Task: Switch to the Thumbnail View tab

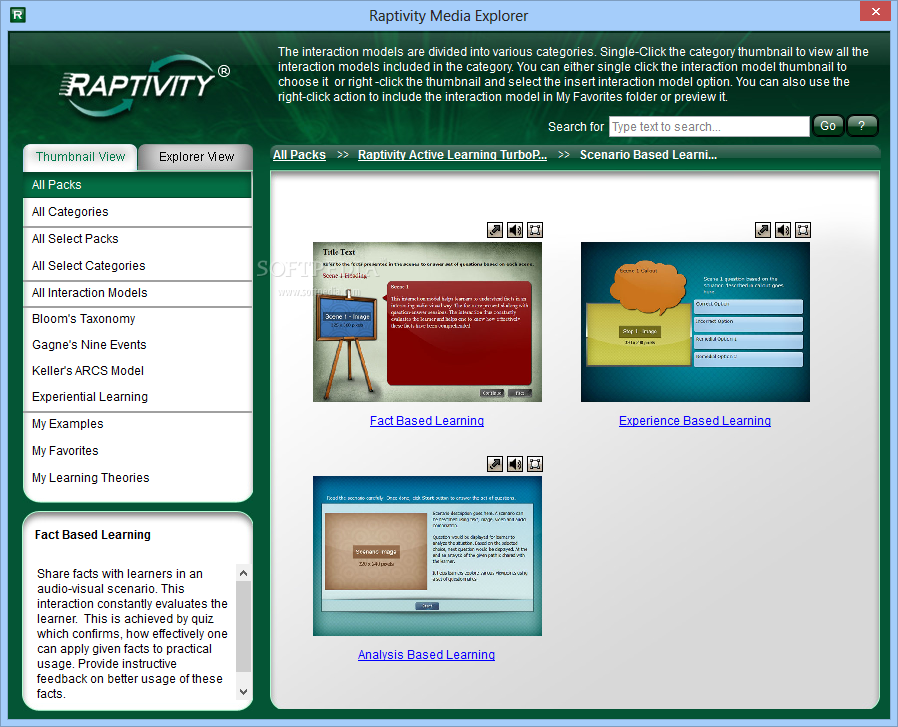Action: [80, 157]
